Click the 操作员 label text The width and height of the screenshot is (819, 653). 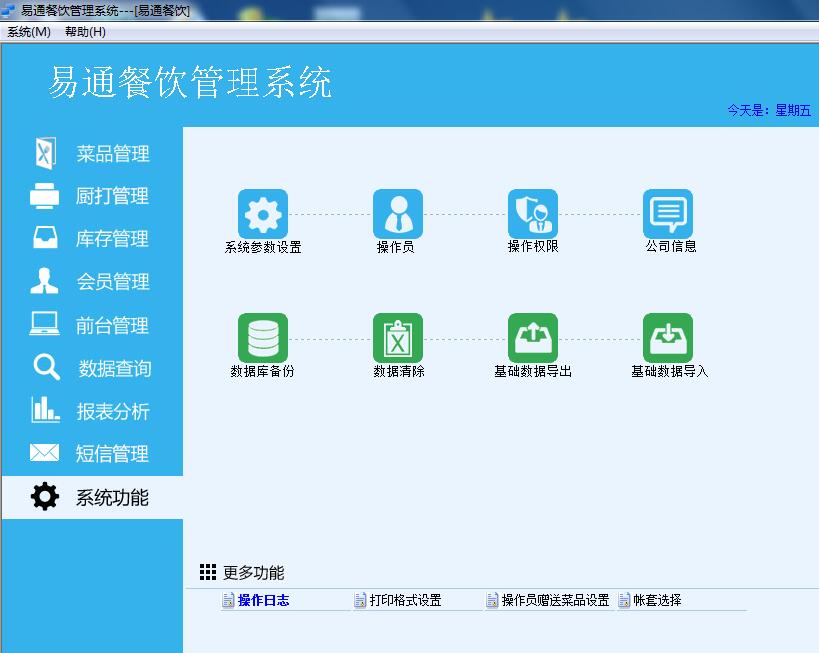(x=395, y=247)
